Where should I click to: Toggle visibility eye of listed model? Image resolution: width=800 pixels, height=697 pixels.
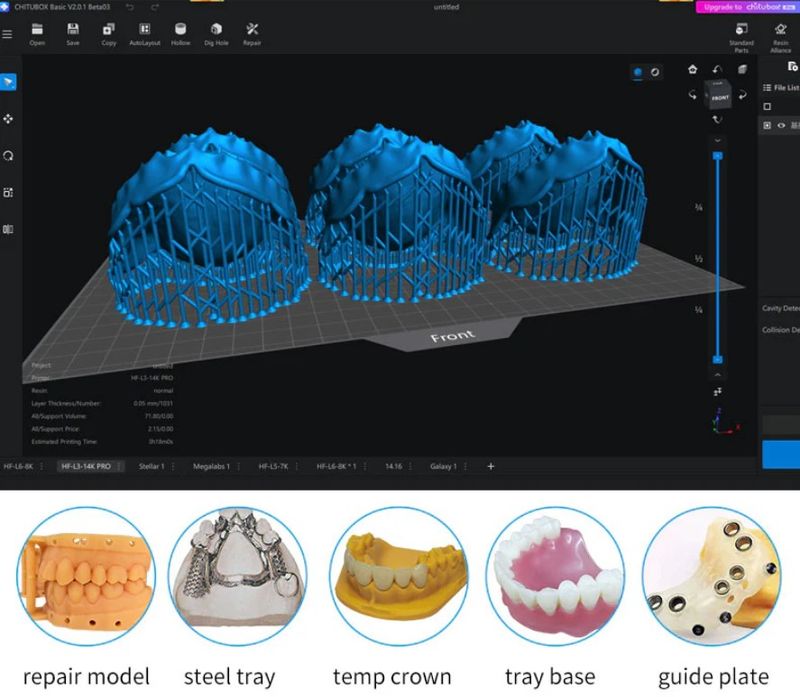point(781,126)
